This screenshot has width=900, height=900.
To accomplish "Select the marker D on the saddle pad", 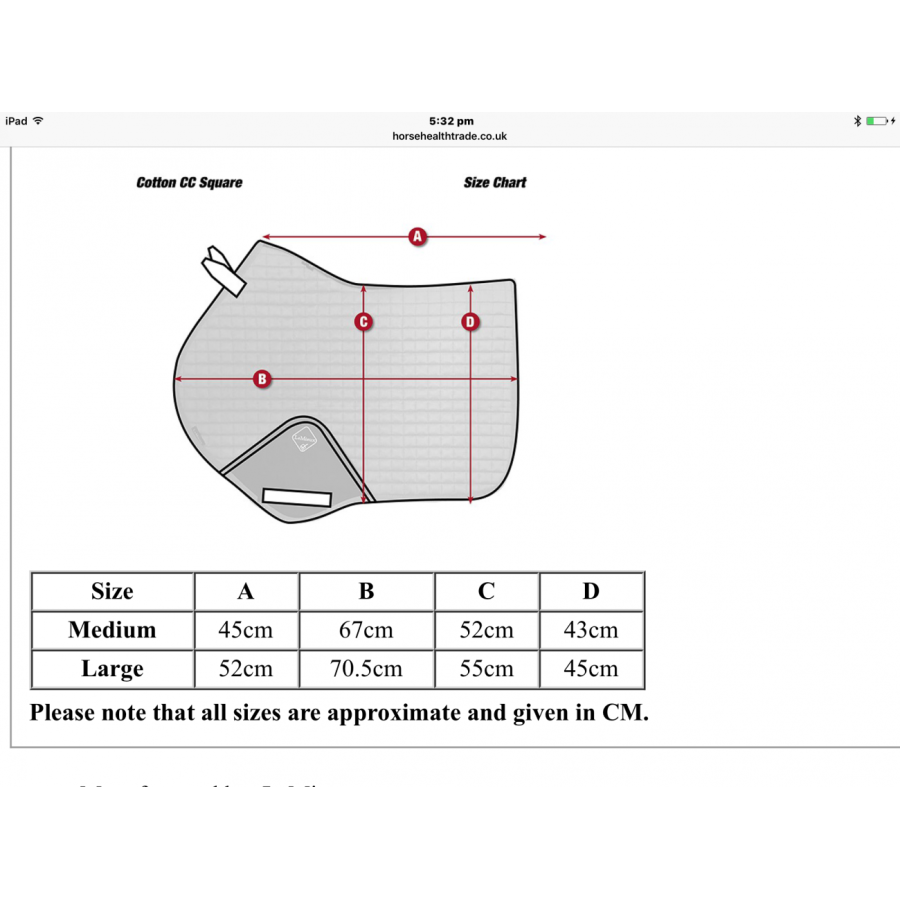I will click(469, 322).
